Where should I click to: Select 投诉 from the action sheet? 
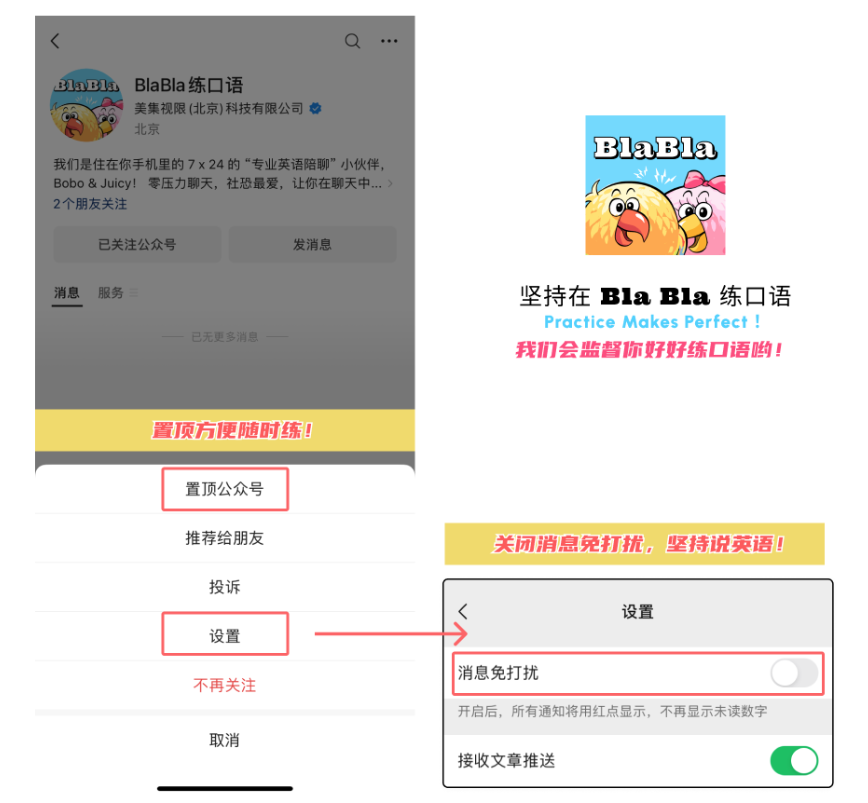click(225, 587)
